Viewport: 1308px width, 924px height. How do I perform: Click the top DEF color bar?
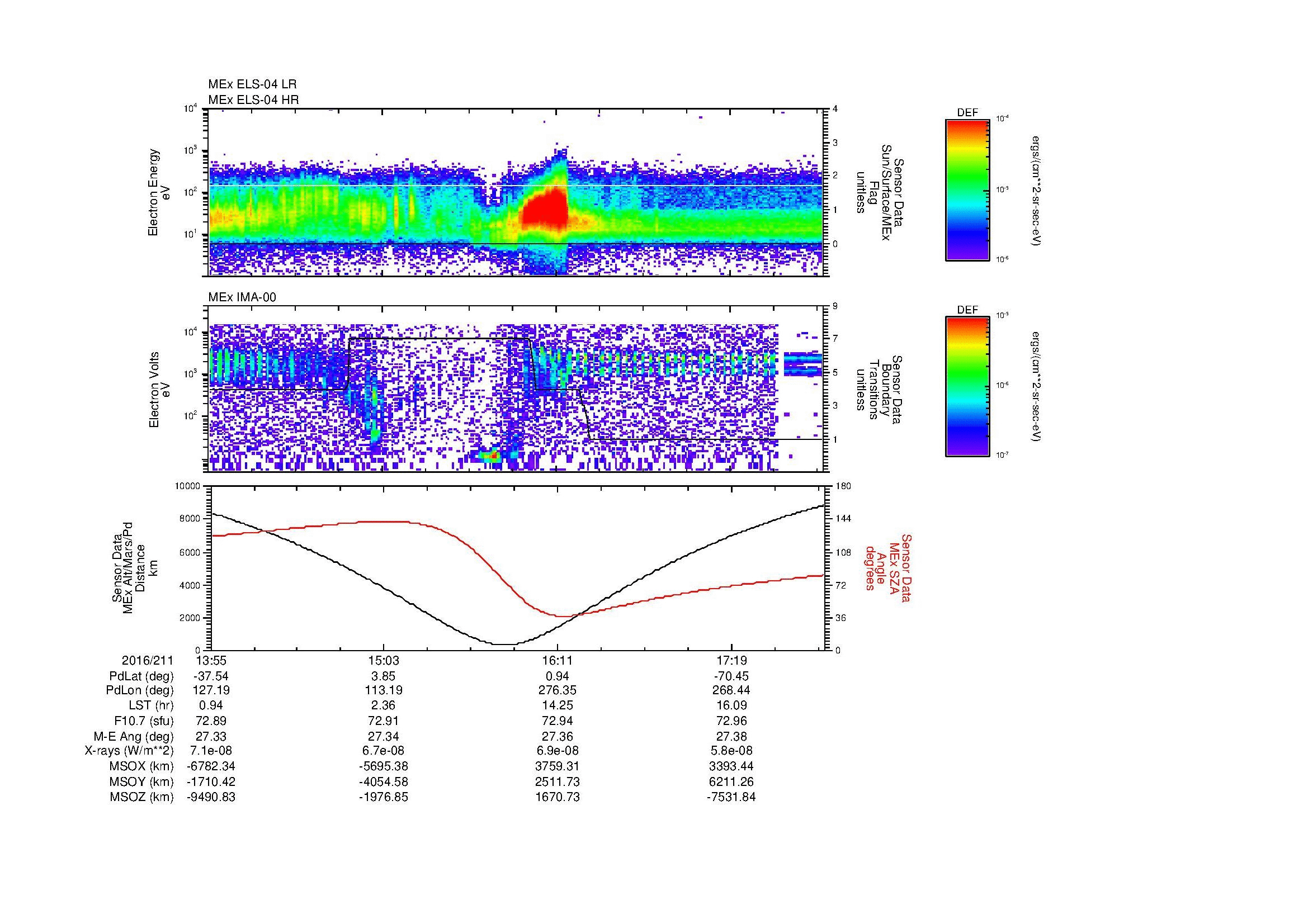pos(967,189)
